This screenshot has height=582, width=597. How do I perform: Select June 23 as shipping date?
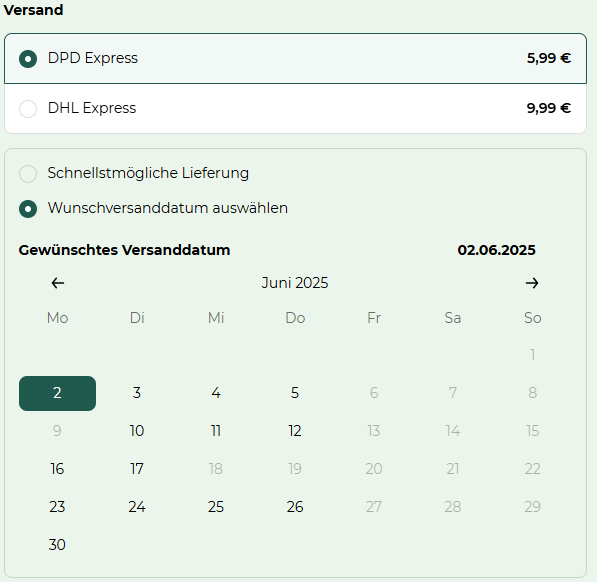[x=57, y=507]
